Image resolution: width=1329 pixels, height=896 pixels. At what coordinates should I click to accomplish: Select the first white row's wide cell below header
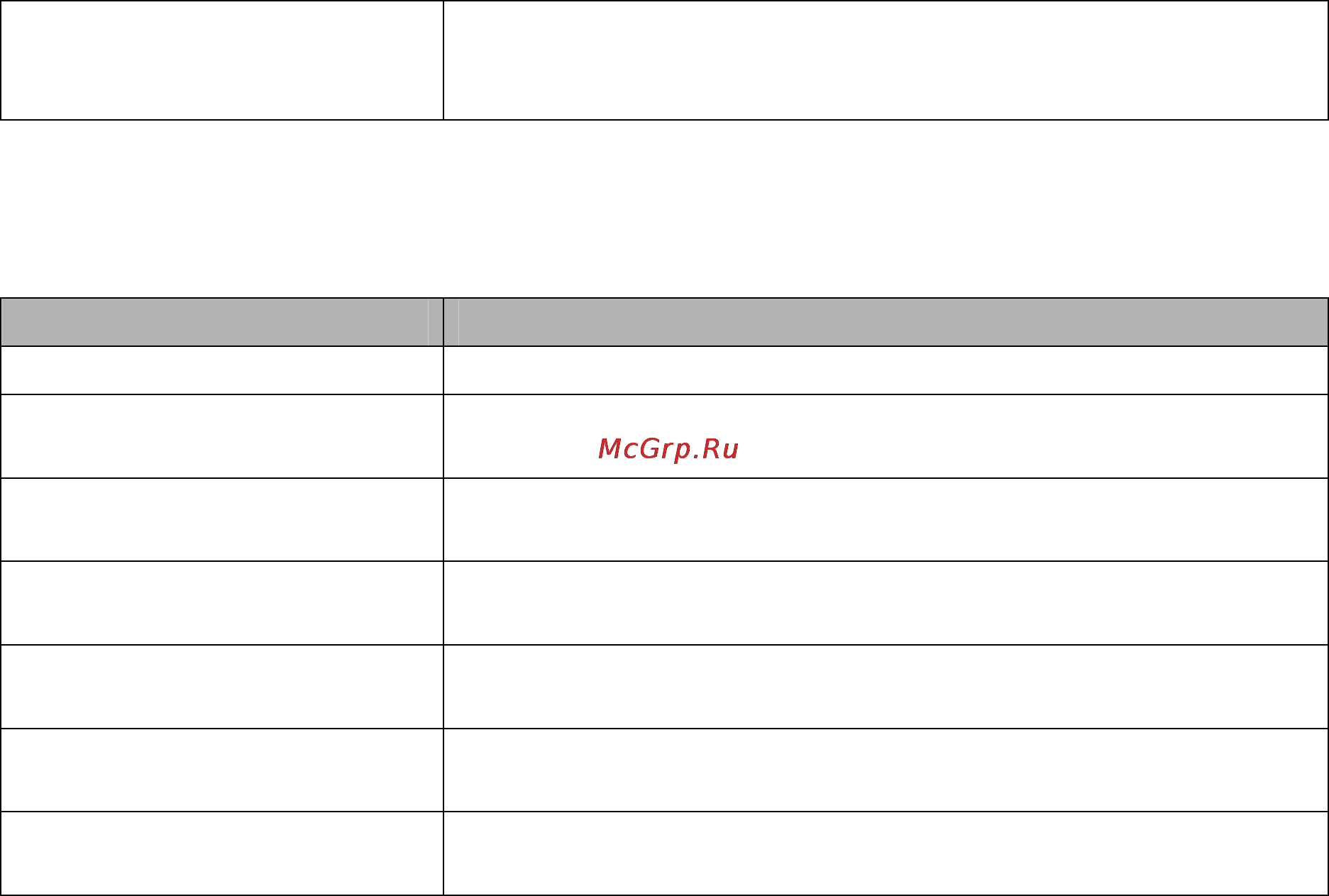[886, 370]
